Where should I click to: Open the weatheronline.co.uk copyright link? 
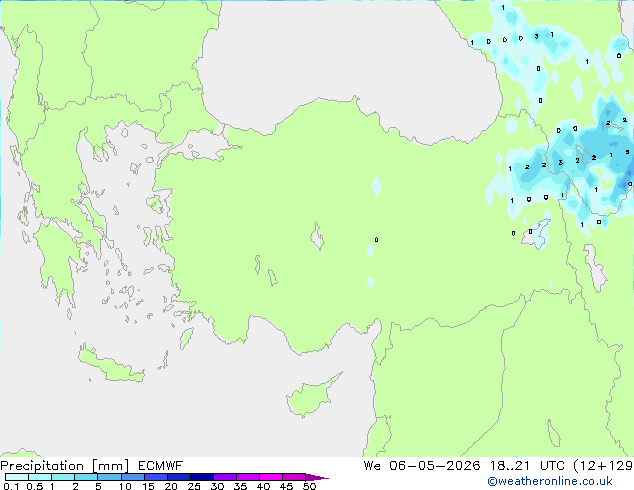[550, 481]
